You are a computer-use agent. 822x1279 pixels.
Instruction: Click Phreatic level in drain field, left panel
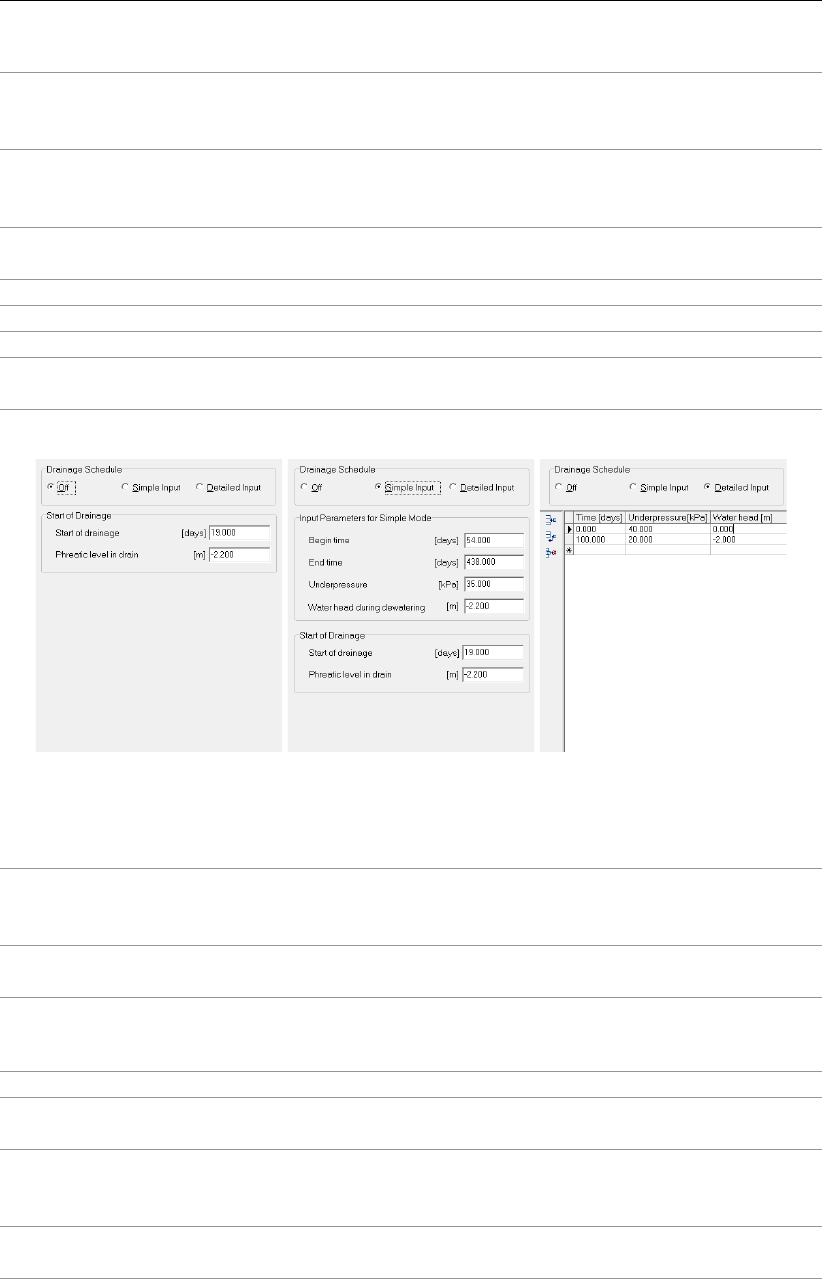[240, 555]
